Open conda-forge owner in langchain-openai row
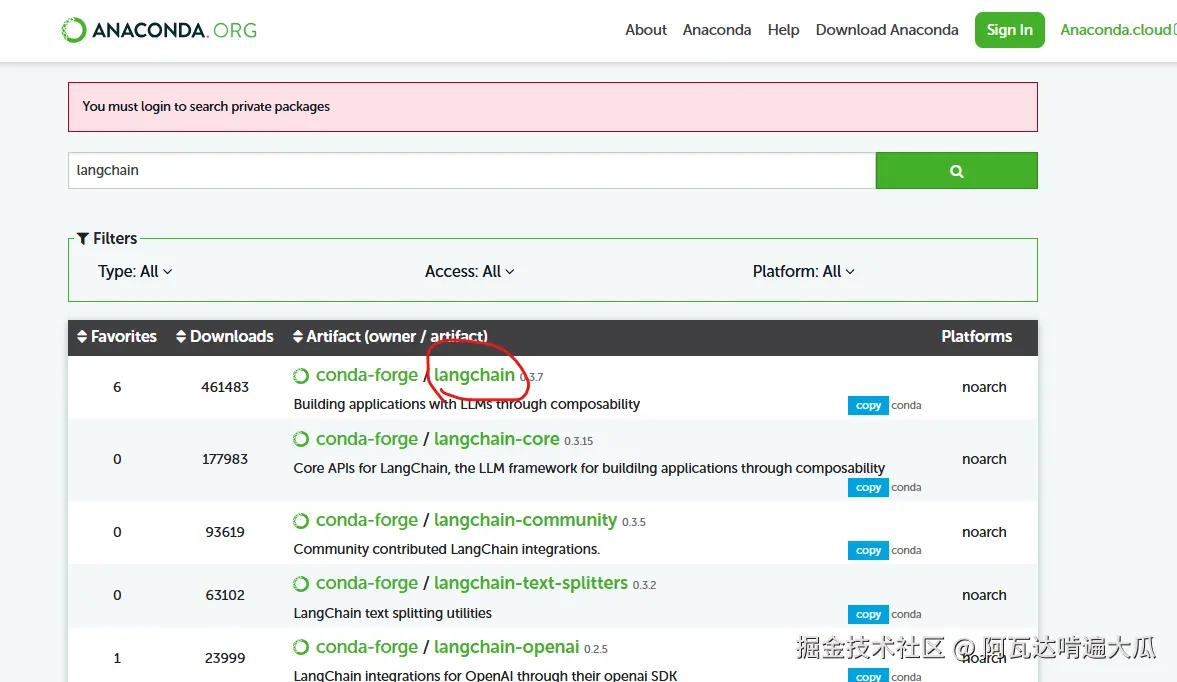Image resolution: width=1177 pixels, height=682 pixels. pyautogui.click(x=366, y=647)
